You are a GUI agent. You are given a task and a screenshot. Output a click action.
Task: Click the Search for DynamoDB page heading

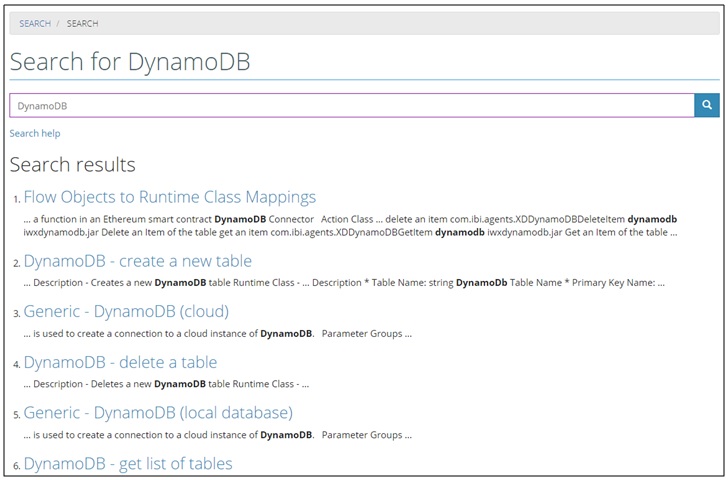130,61
